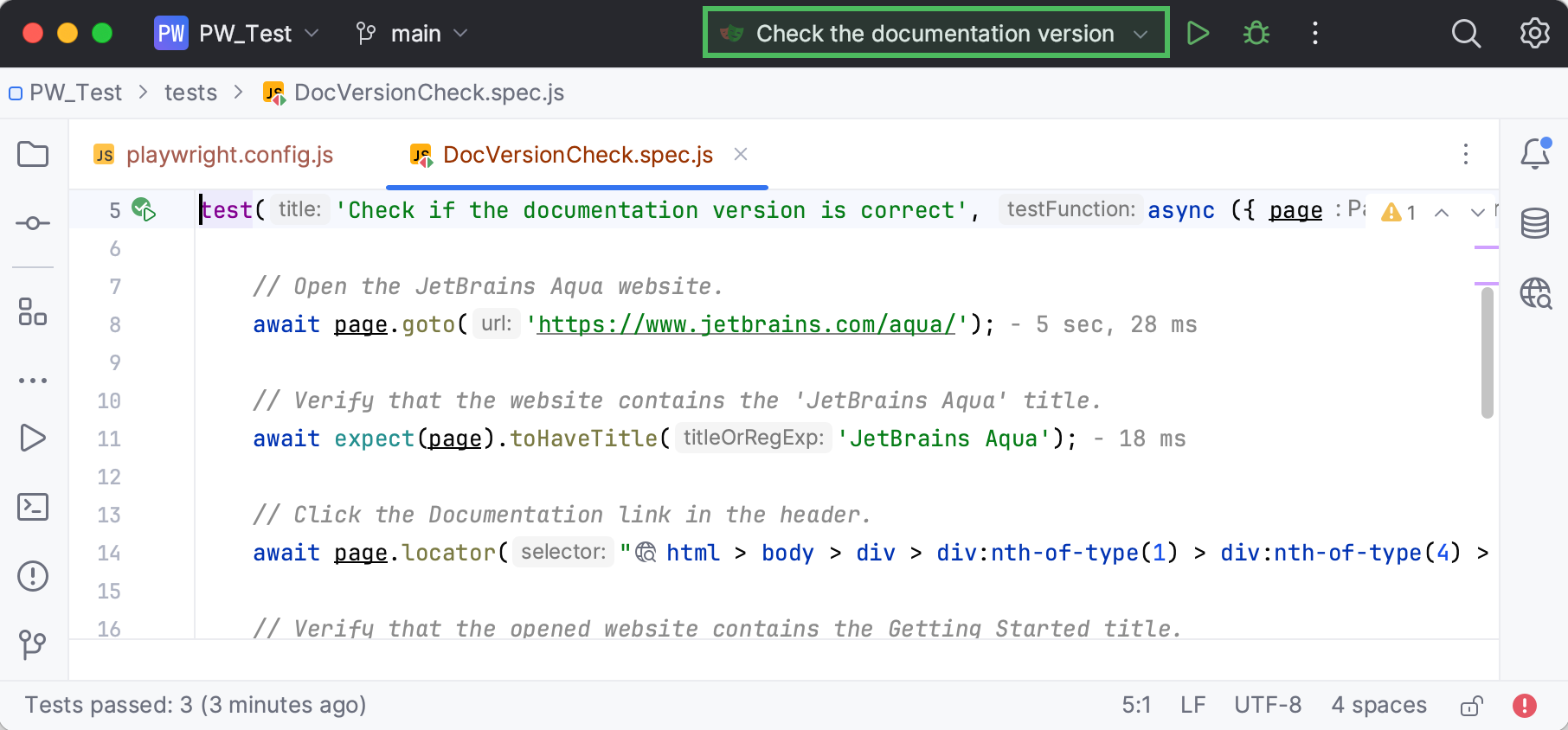Open Run tool window

click(33, 438)
